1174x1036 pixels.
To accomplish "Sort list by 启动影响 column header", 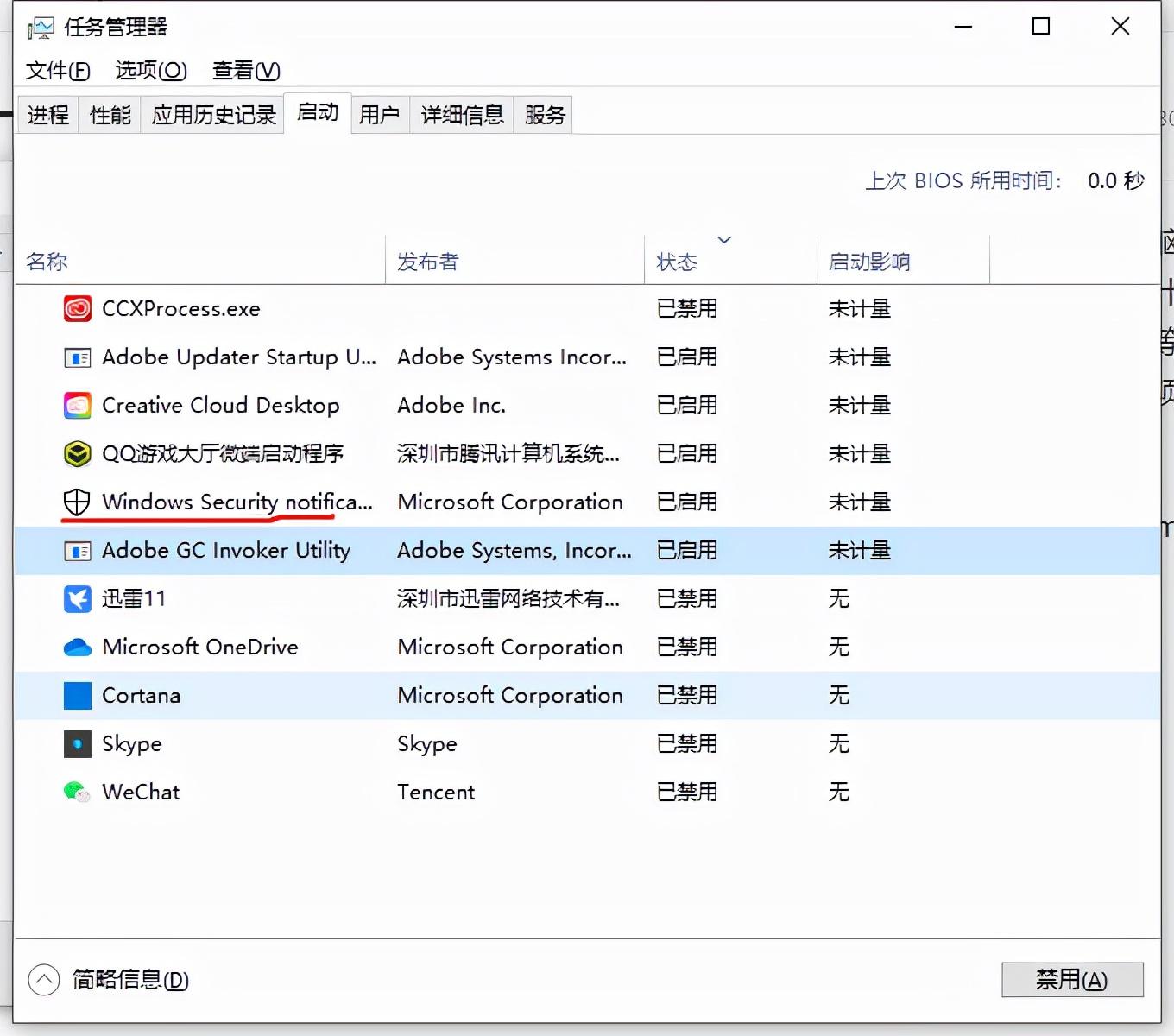I will (x=869, y=262).
